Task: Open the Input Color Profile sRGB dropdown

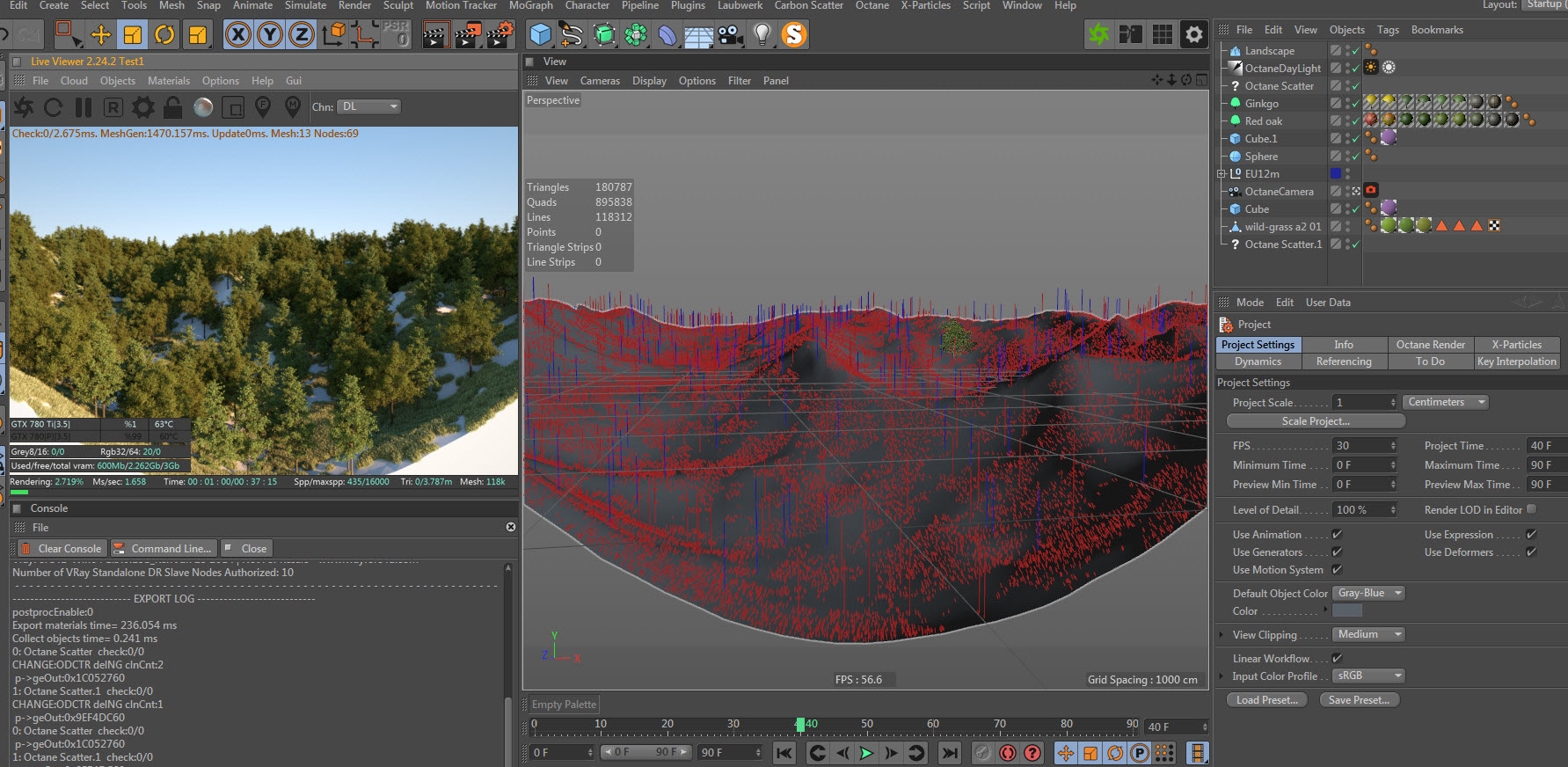Action: click(1368, 676)
